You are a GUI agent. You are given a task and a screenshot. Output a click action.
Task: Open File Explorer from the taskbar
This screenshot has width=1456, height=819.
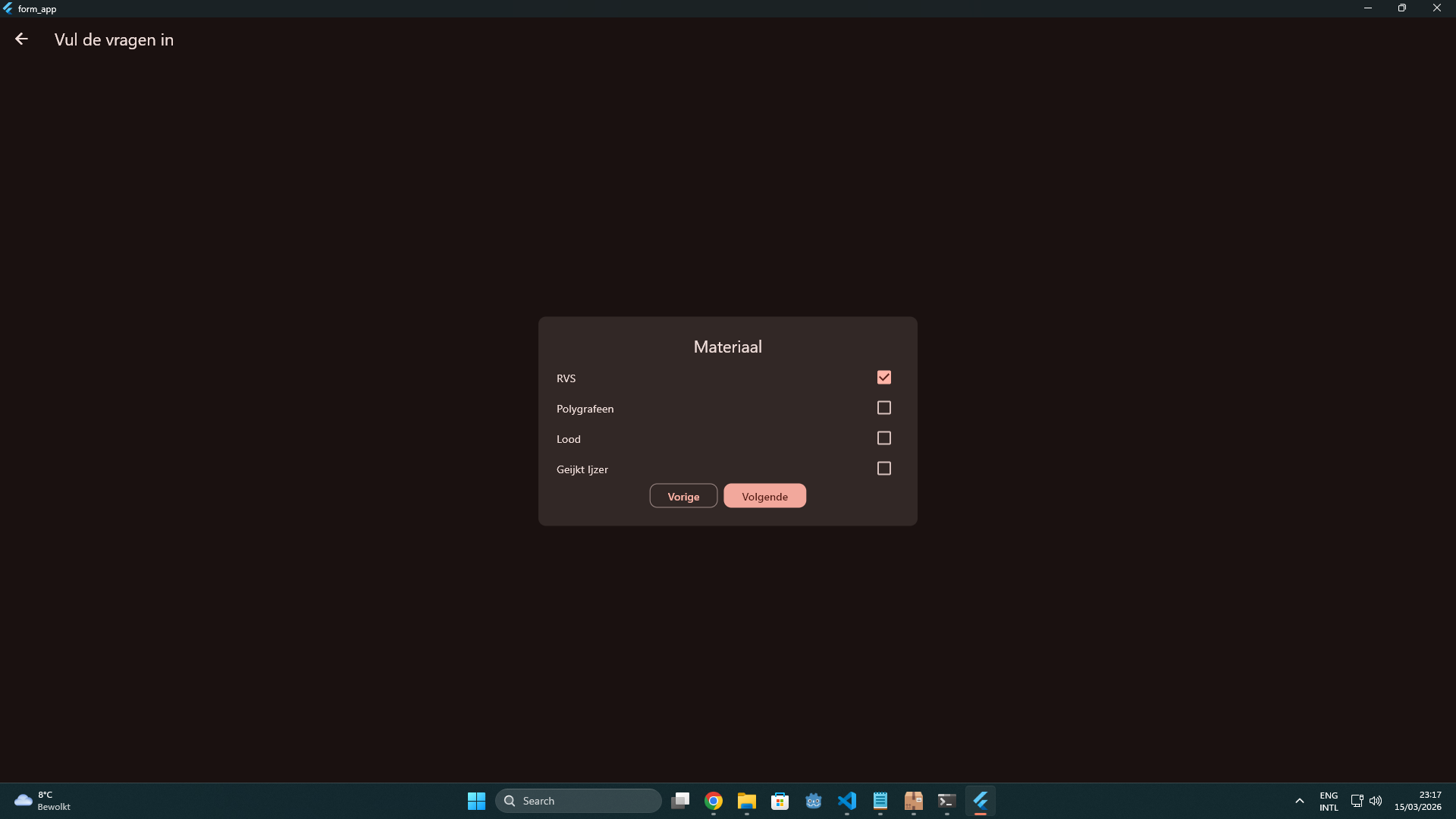(x=747, y=801)
